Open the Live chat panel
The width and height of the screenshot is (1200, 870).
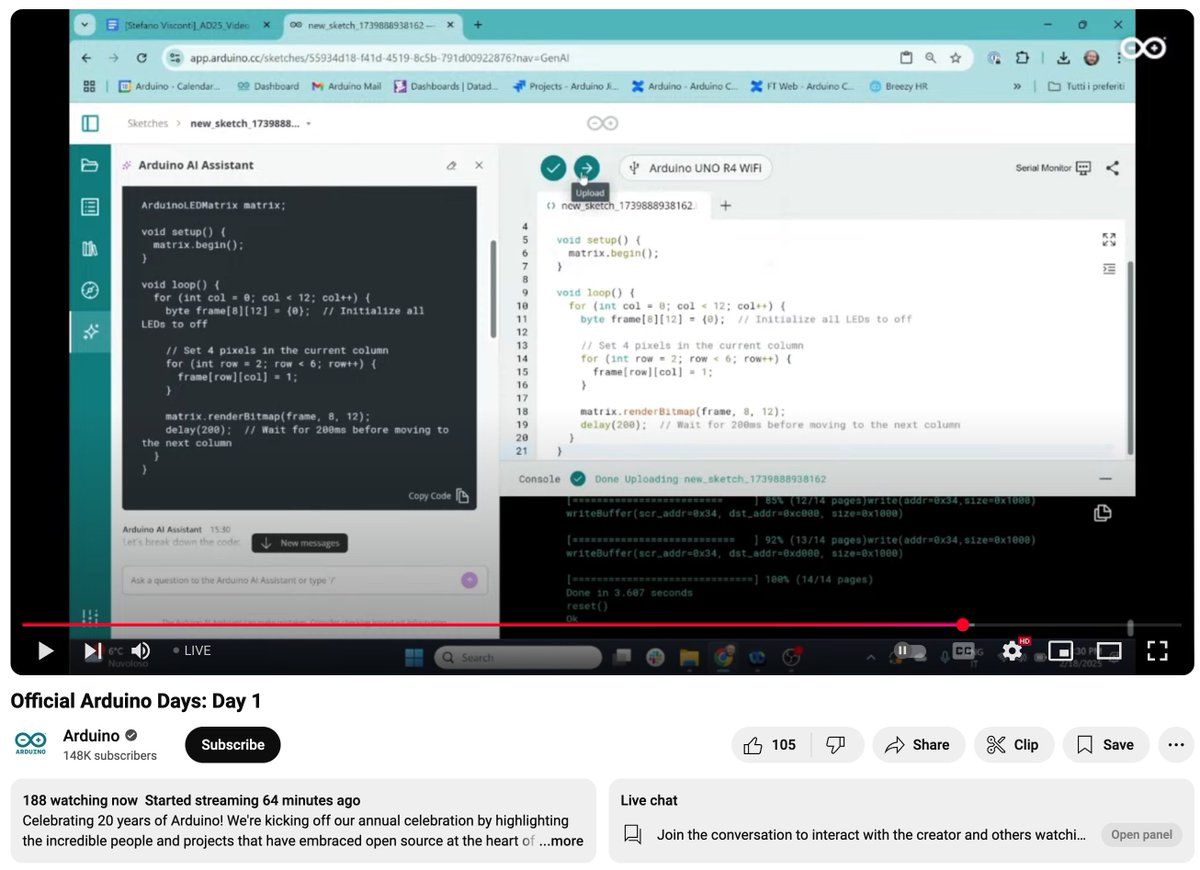tap(1141, 835)
